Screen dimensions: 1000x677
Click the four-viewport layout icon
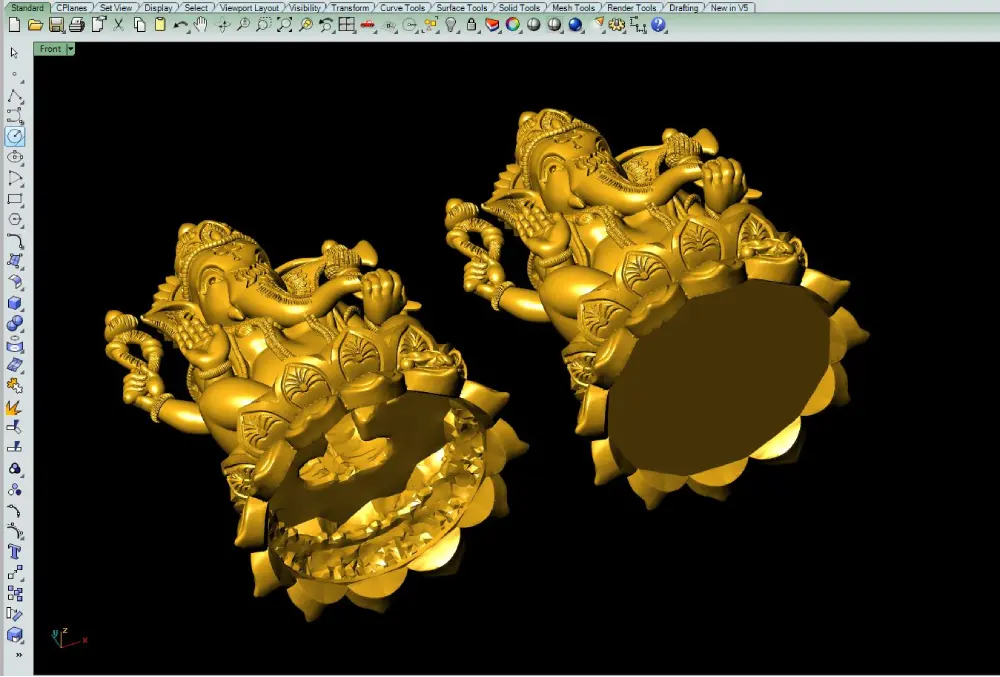(346, 25)
